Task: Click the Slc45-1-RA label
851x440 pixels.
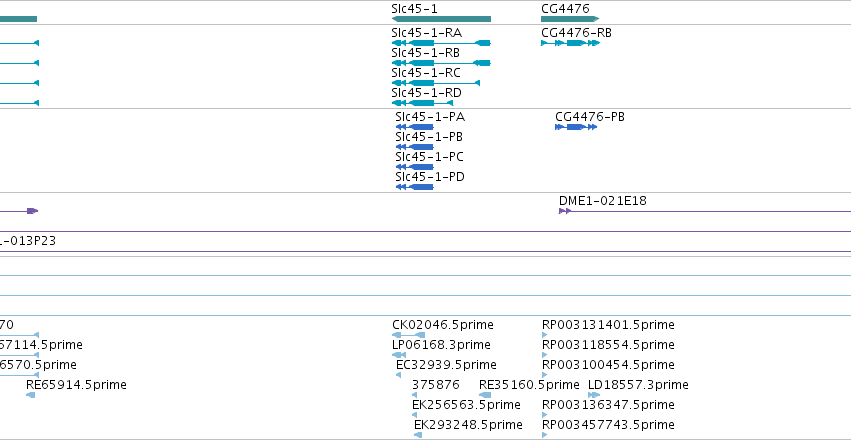Action: (427, 33)
